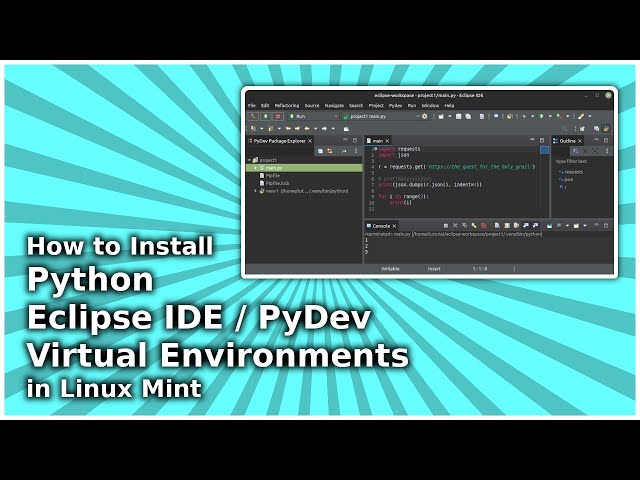Click the blue overview ruler marker in editor
The image size is (640, 480).
tap(544, 150)
